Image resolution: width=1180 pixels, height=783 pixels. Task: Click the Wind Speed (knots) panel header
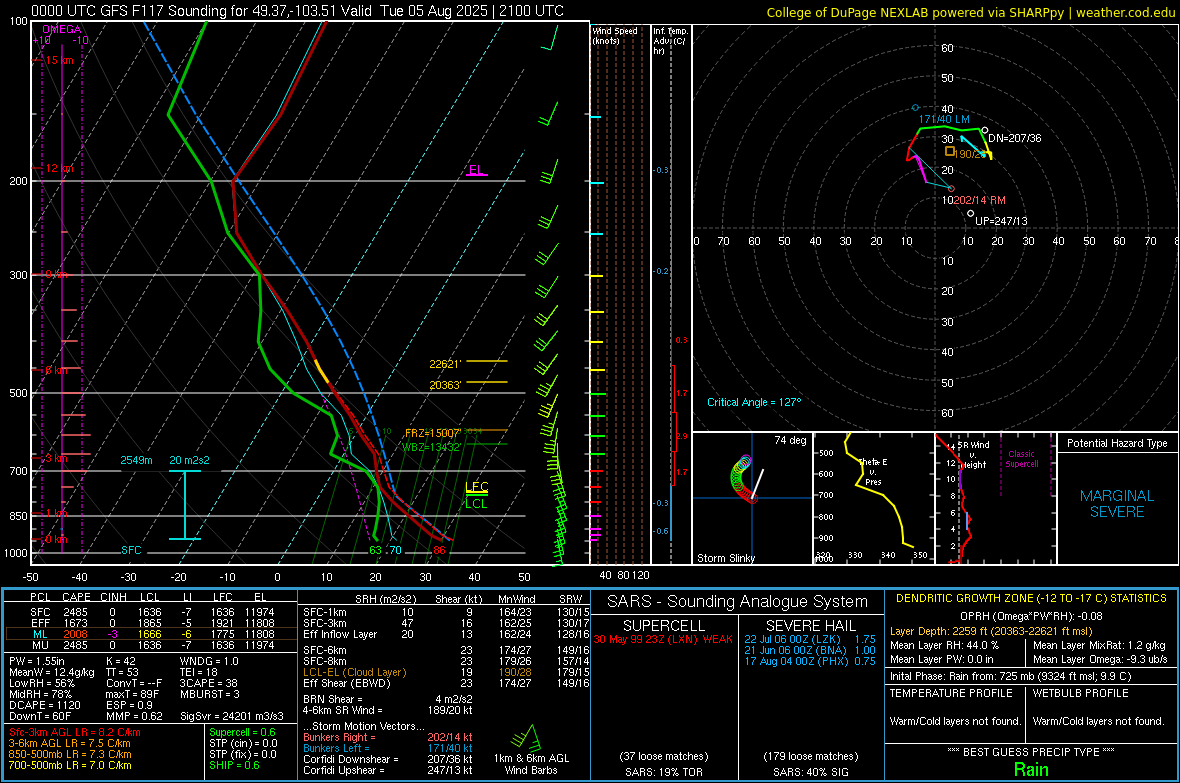pos(616,35)
